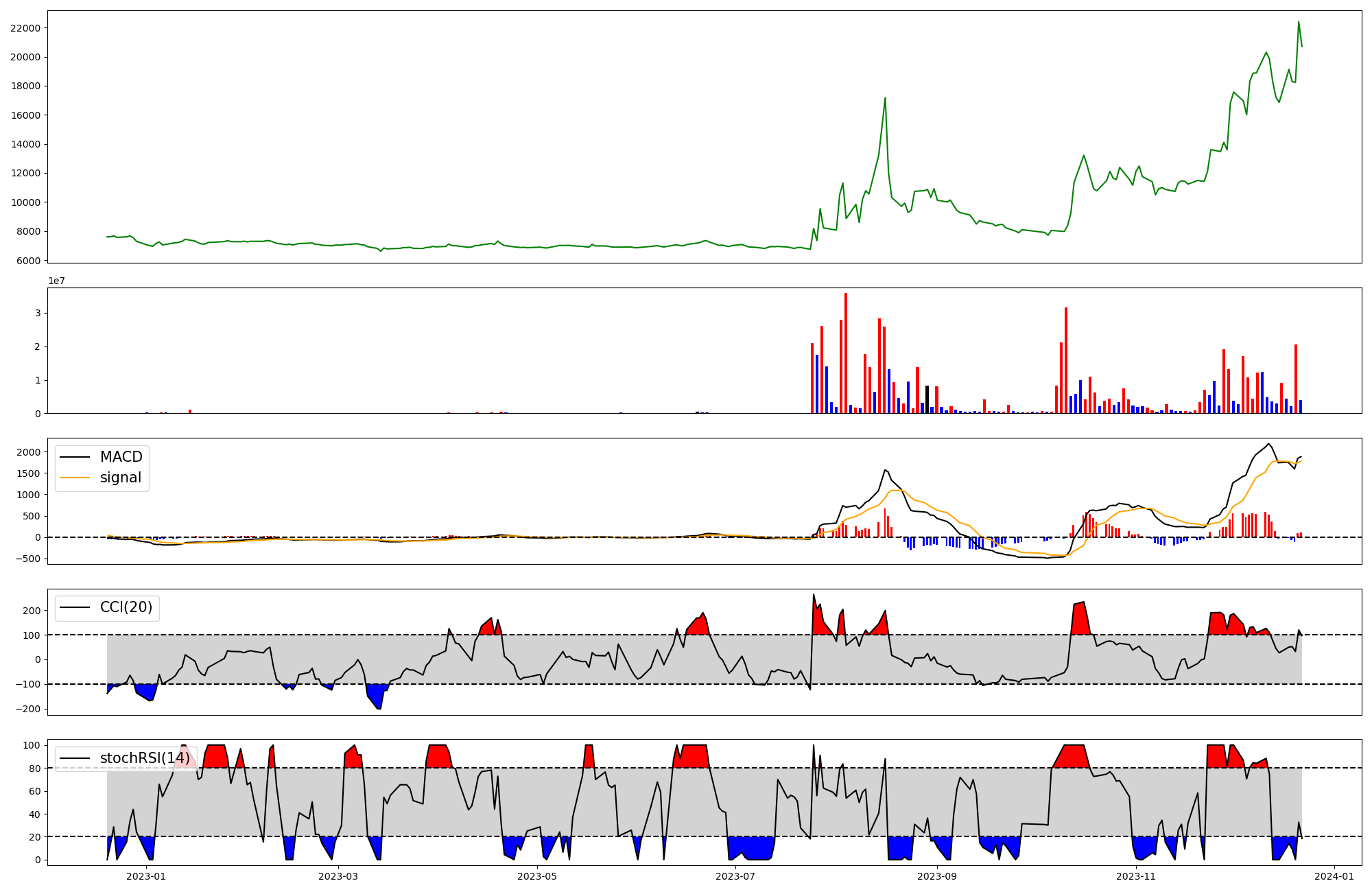
Task: Click the tallest red volume bar
Action: click(x=846, y=353)
